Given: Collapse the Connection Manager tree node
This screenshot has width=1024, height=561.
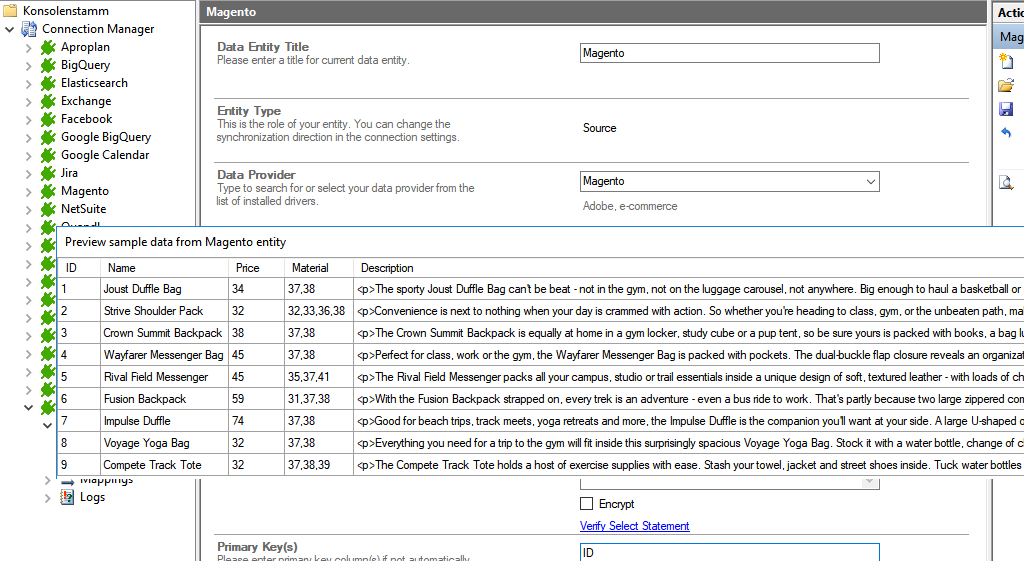Looking at the screenshot, I should click(10, 29).
